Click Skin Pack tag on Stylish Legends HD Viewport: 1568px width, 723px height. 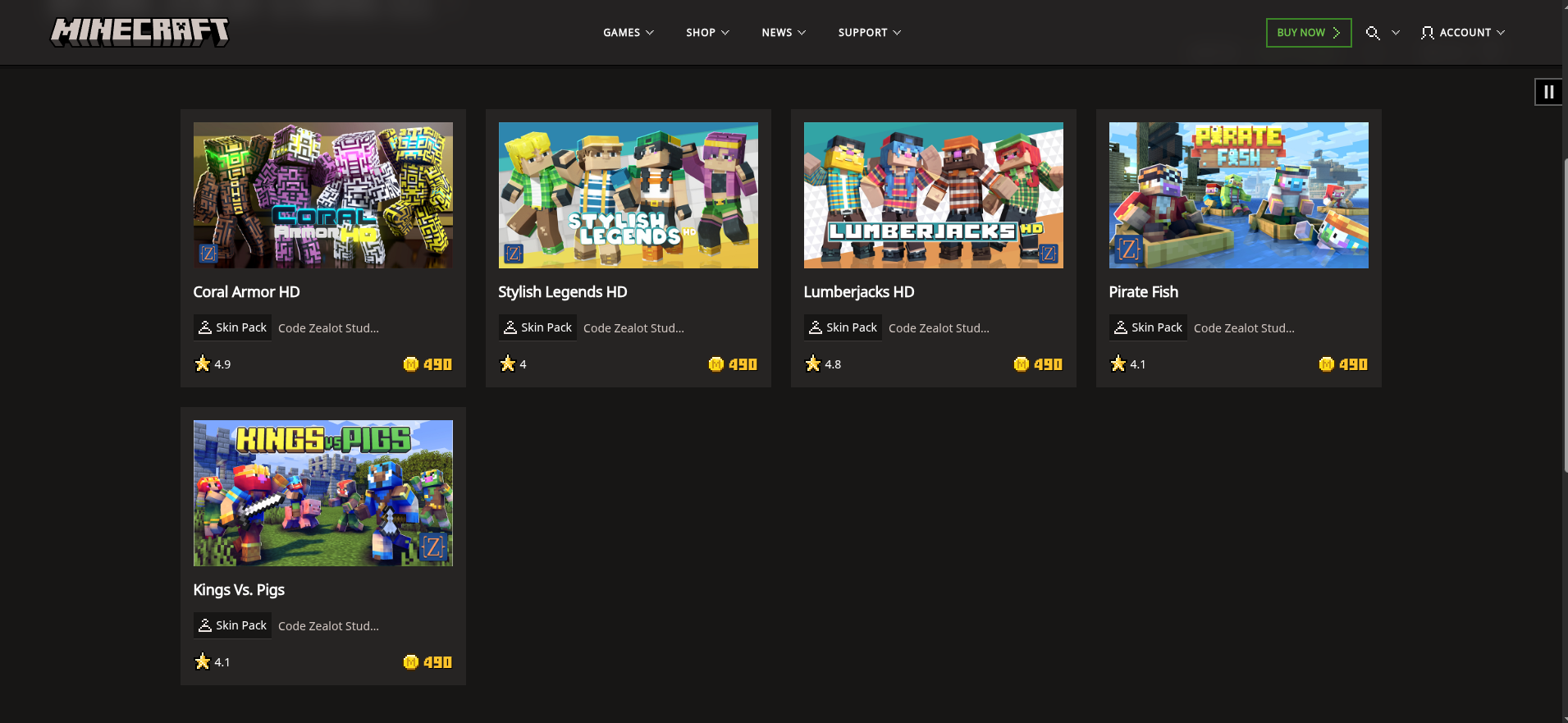click(537, 327)
